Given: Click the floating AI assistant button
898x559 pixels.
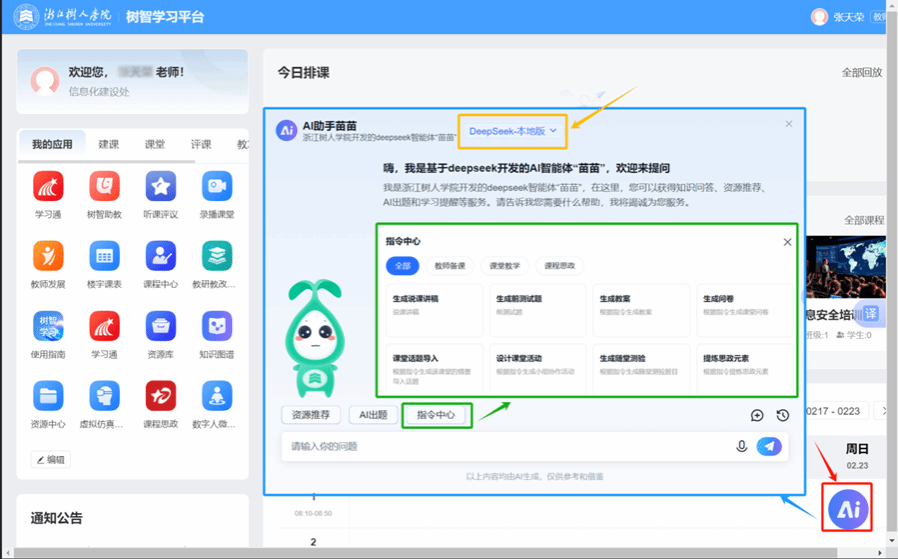Looking at the screenshot, I should pos(848,509).
